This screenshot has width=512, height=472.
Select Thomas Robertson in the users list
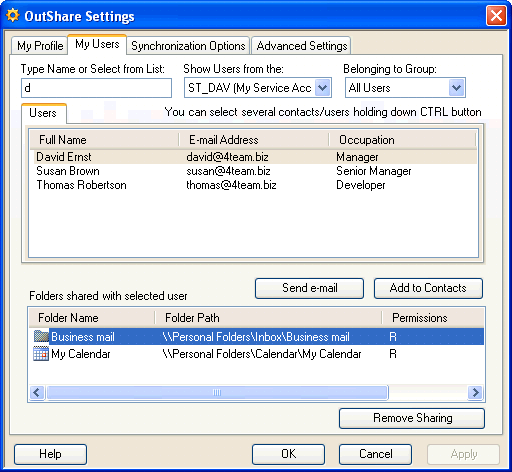tap(81, 185)
